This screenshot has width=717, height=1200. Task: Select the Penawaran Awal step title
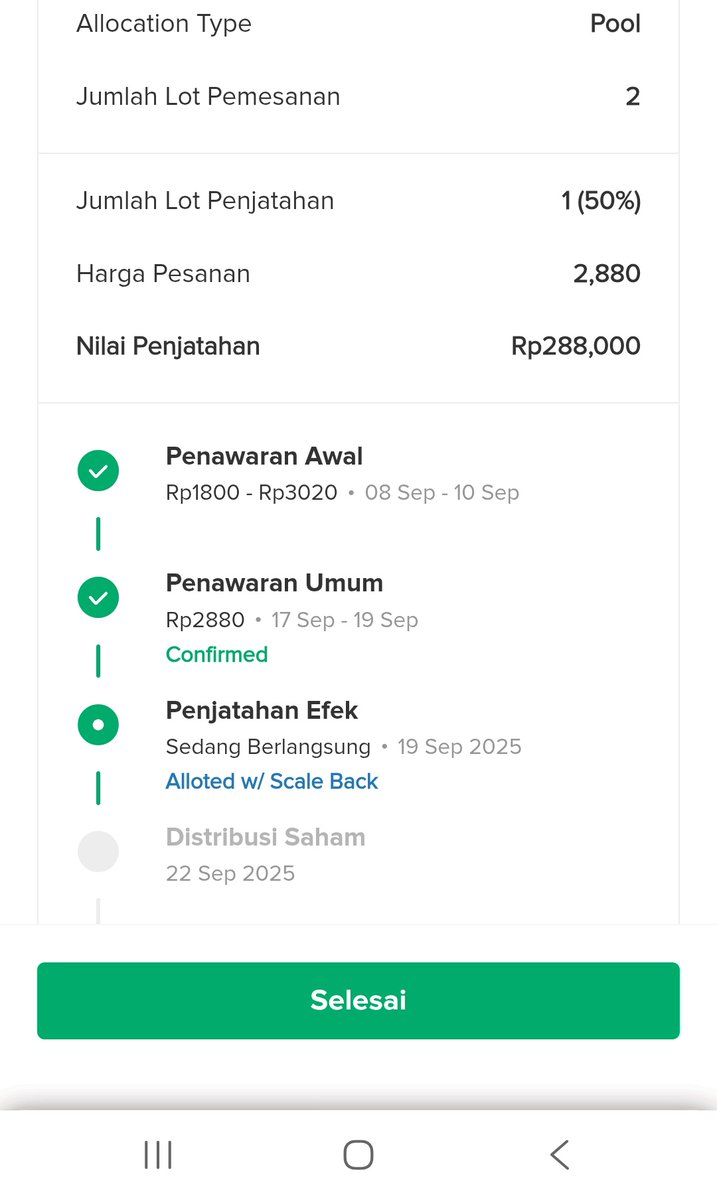(264, 456)
